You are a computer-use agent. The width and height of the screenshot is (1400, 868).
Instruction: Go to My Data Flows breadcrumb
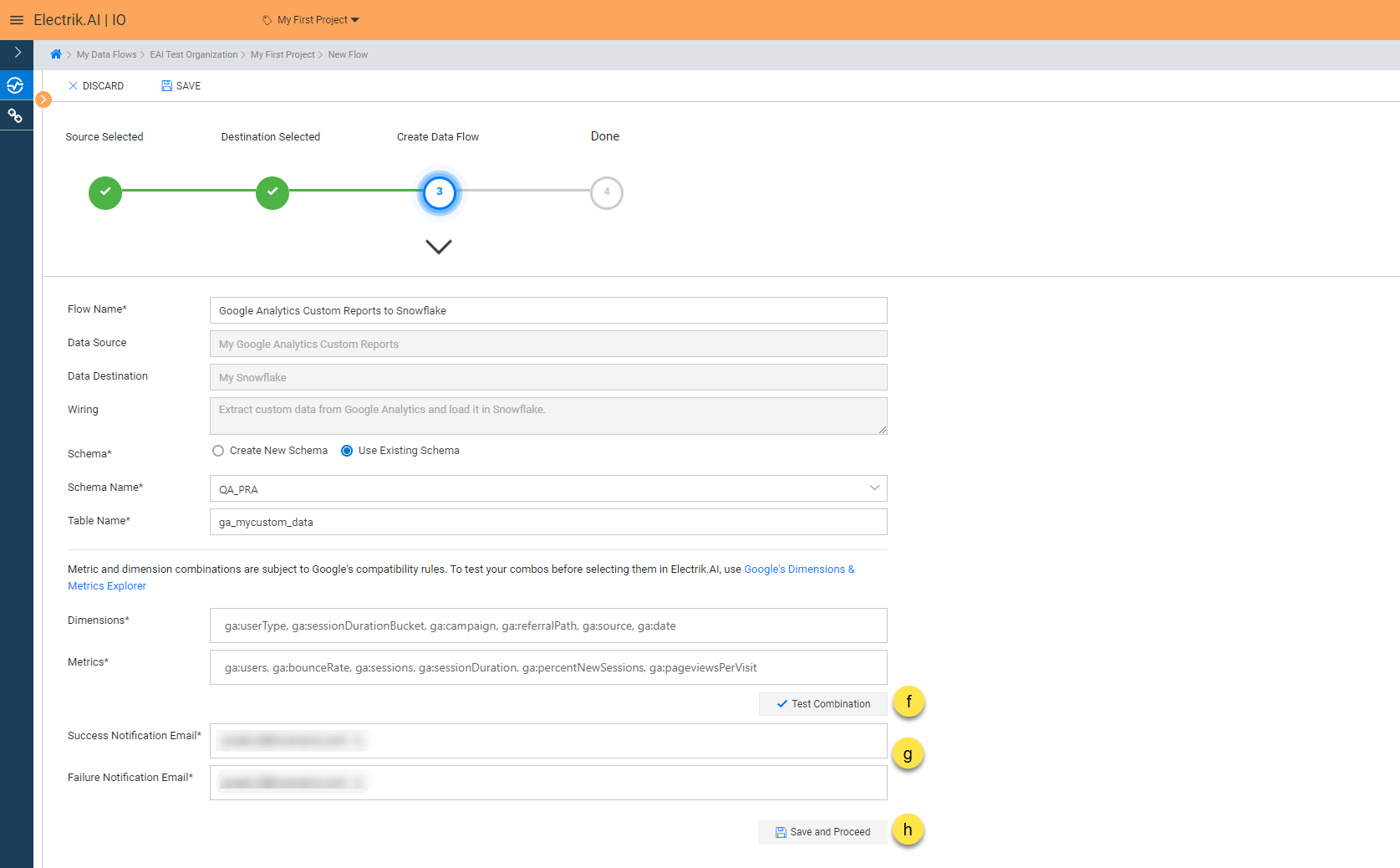[106, 55]
